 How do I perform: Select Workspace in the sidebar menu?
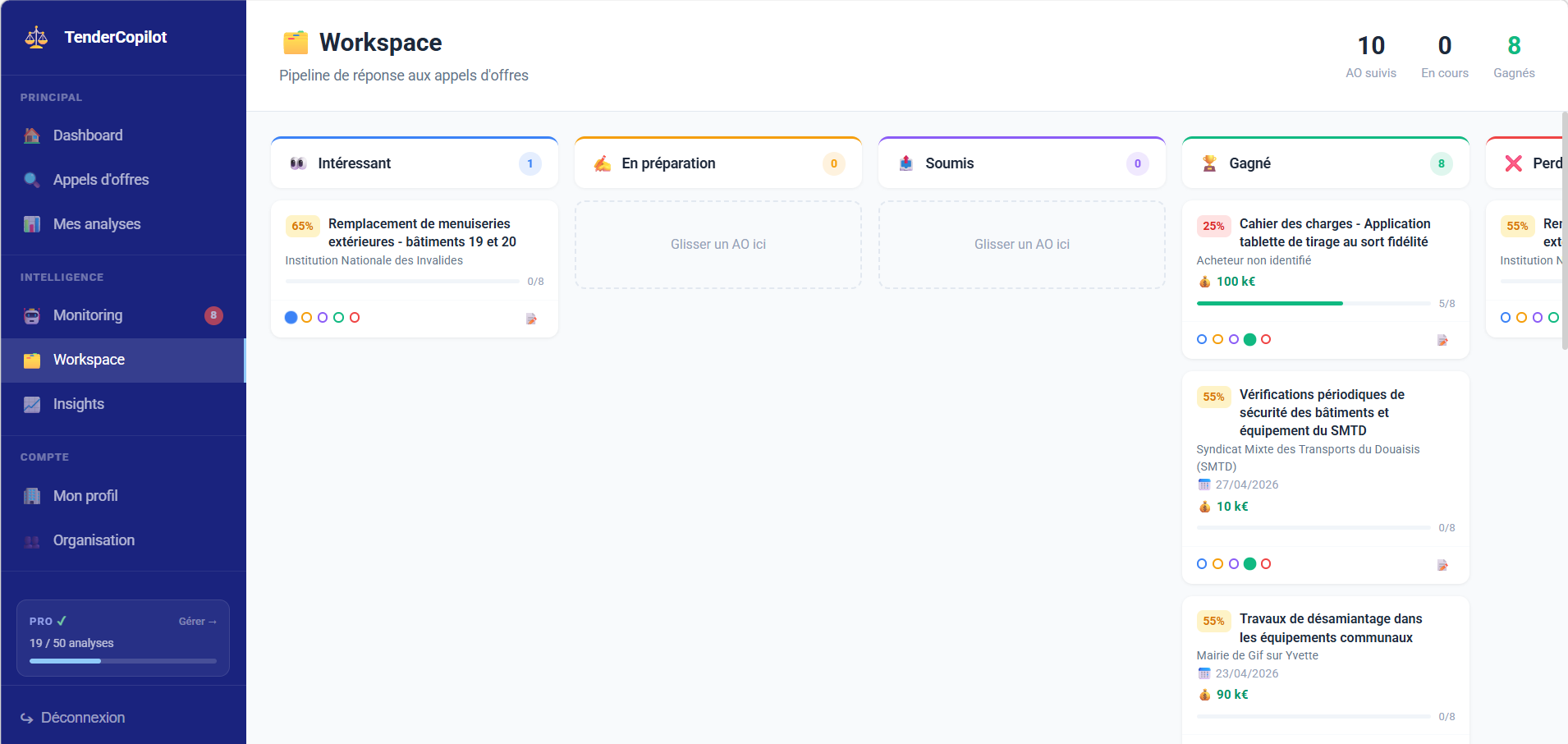tap(88, 360)
